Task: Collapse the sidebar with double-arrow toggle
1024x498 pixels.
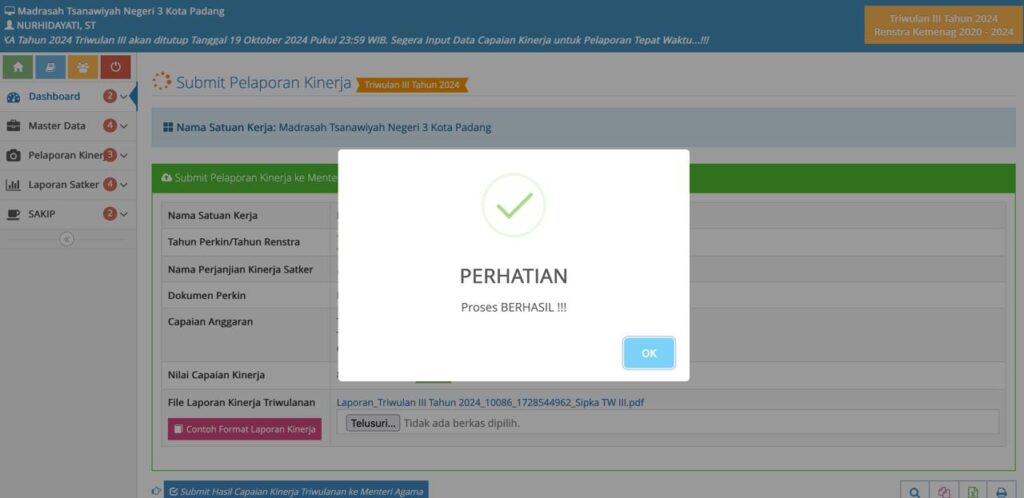Action: coord(67,240)
